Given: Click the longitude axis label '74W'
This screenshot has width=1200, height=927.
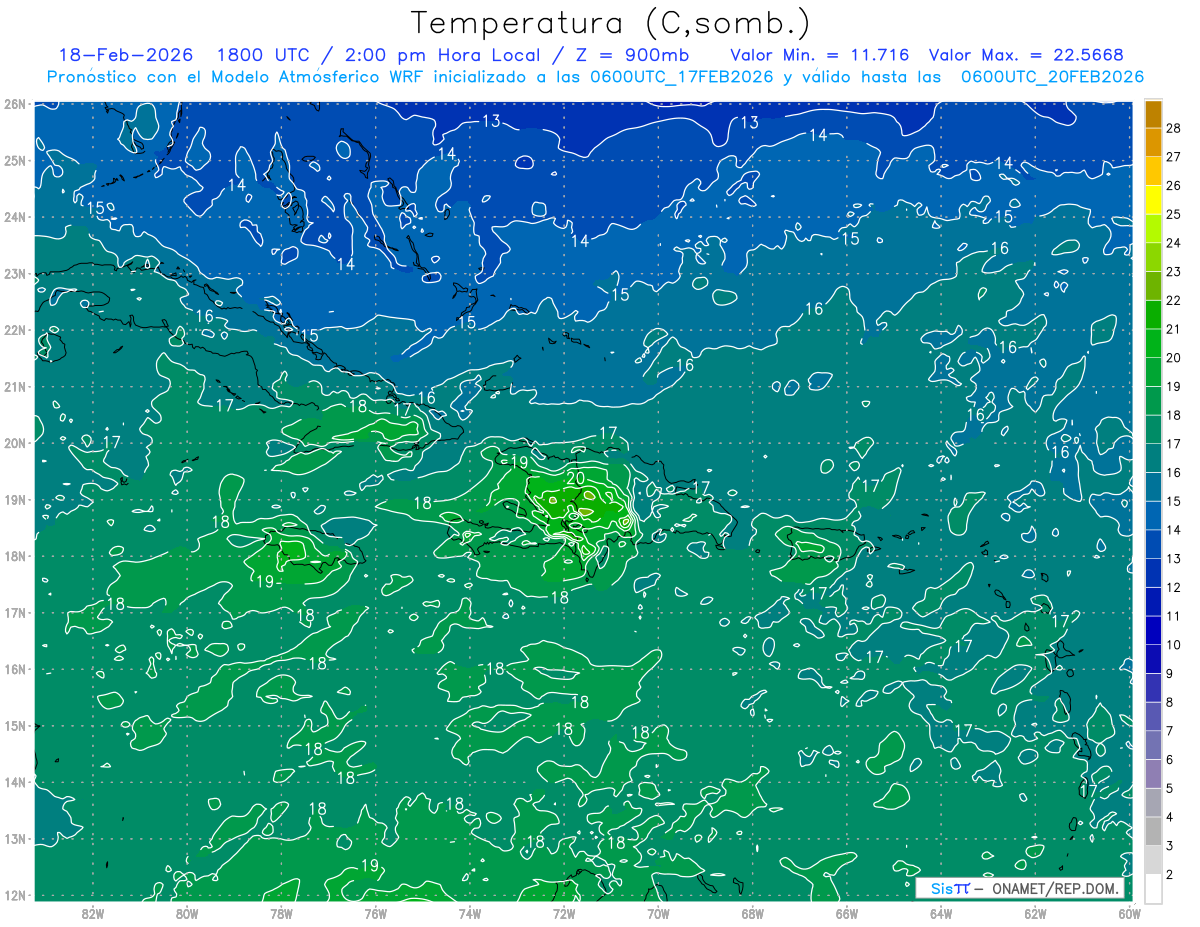Looking at the screenshot, I should coord(469,913).
